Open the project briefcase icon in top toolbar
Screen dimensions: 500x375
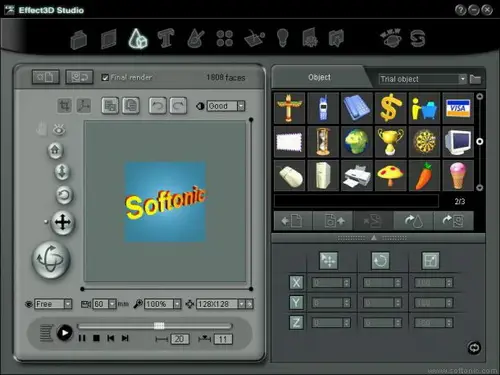tap(79, 40)
